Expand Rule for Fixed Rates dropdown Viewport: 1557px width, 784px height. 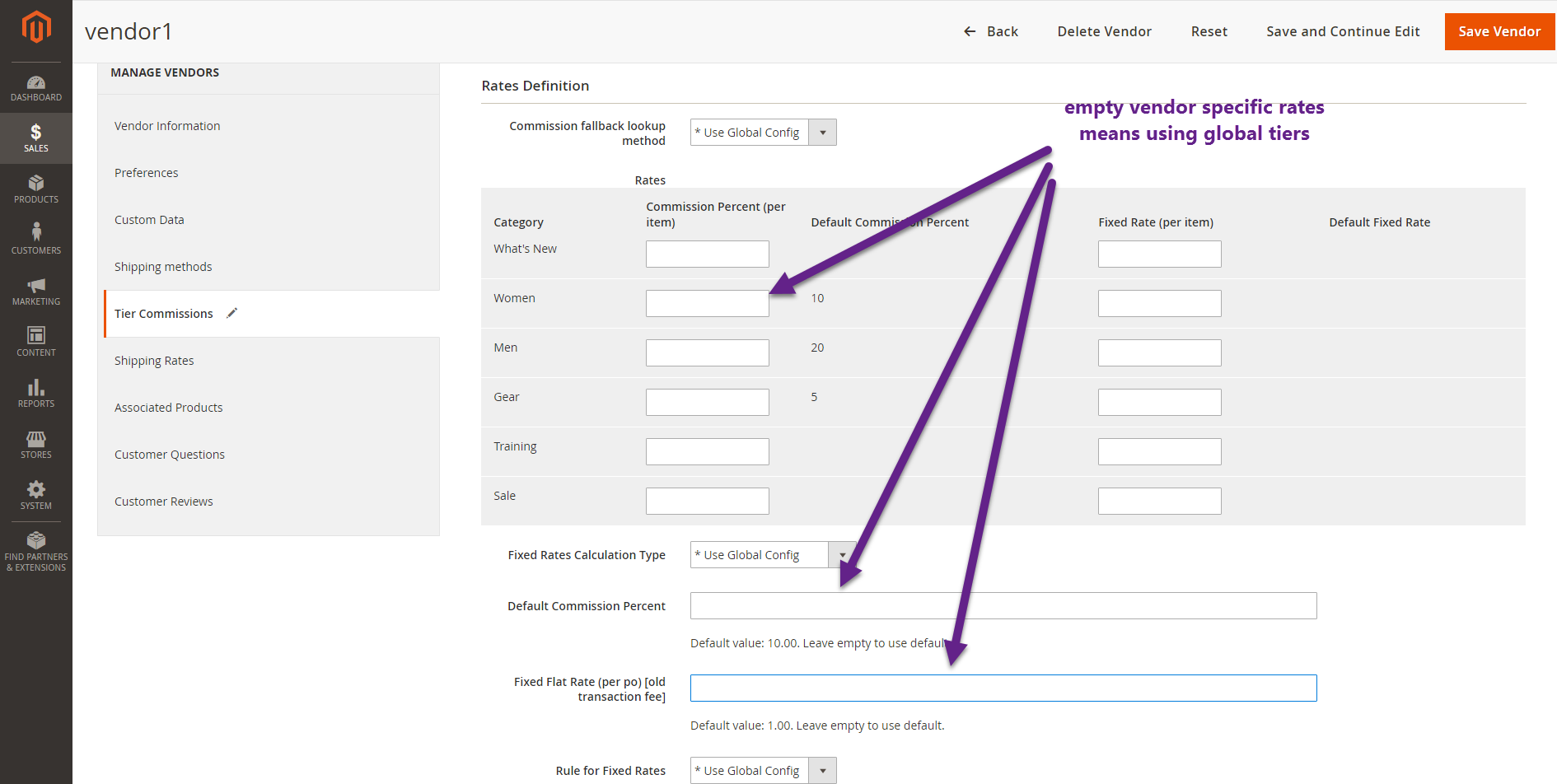763,771
